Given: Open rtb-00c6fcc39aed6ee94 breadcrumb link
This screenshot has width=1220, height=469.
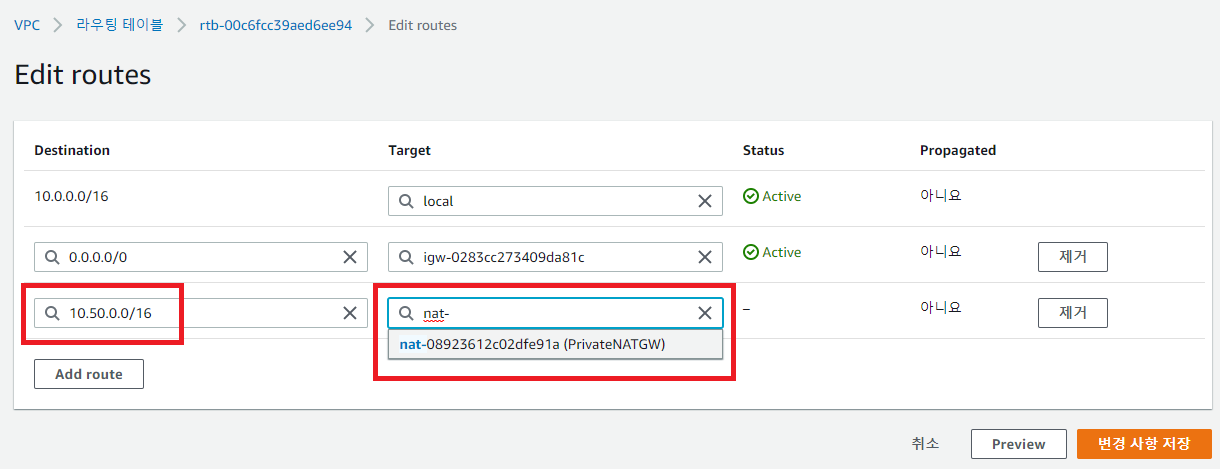Looking at the screenshot, I should [276, 25].
